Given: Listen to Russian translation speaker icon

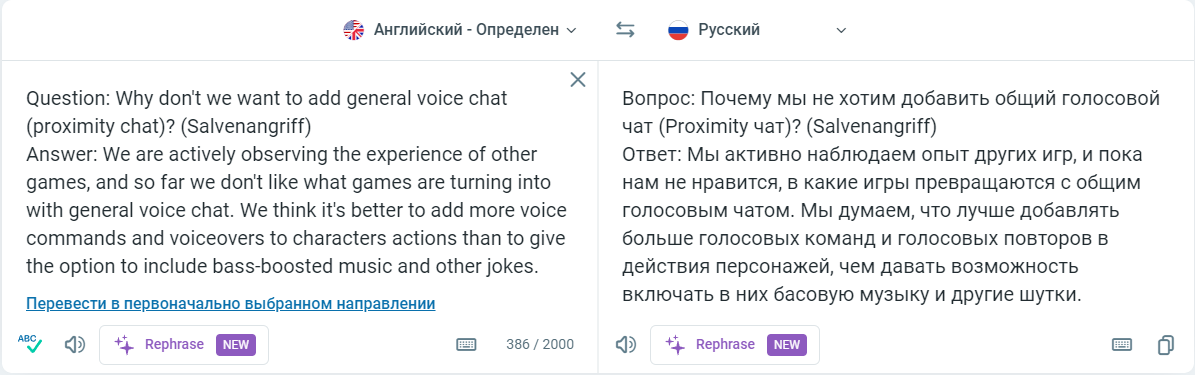Looking at the screenshot, I should tap(625, 345).
